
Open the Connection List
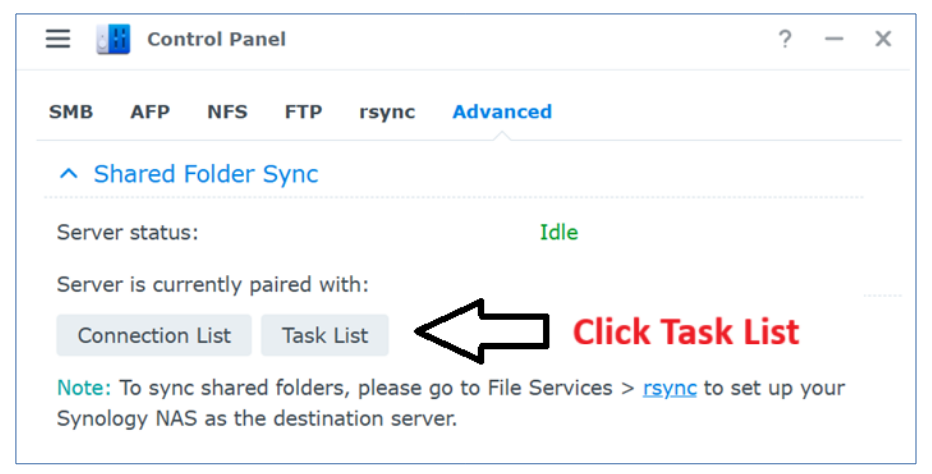pos(154,335)
